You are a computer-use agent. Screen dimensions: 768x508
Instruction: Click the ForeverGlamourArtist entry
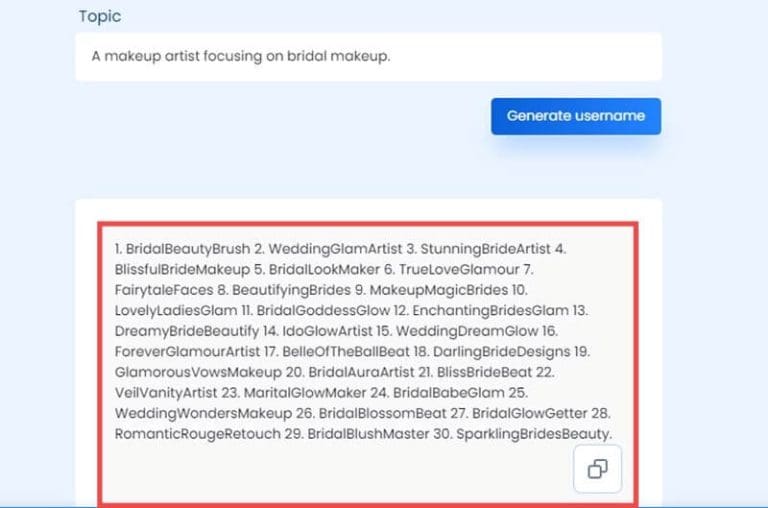tap(187, 352)
